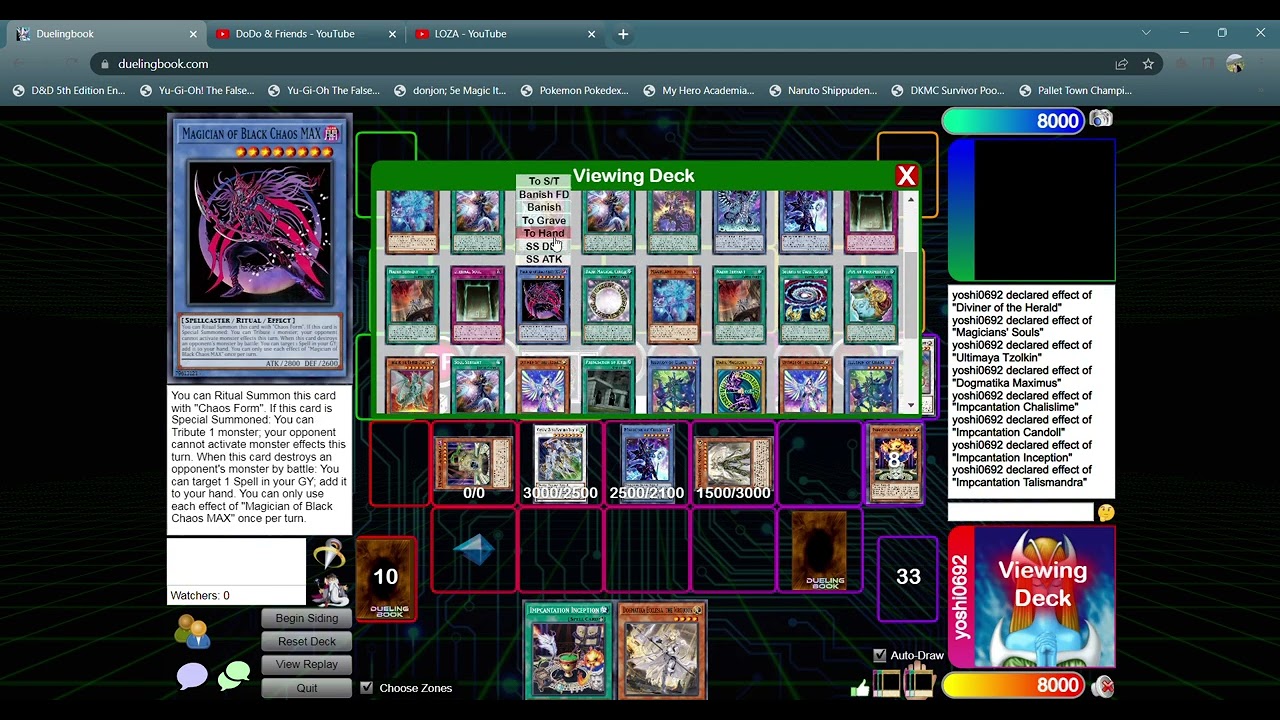Image resolution: width=1280 pixels, height=720 pixels.
Task: Select the level 8 card in the right zone
Action: click(x=895, y=463)
